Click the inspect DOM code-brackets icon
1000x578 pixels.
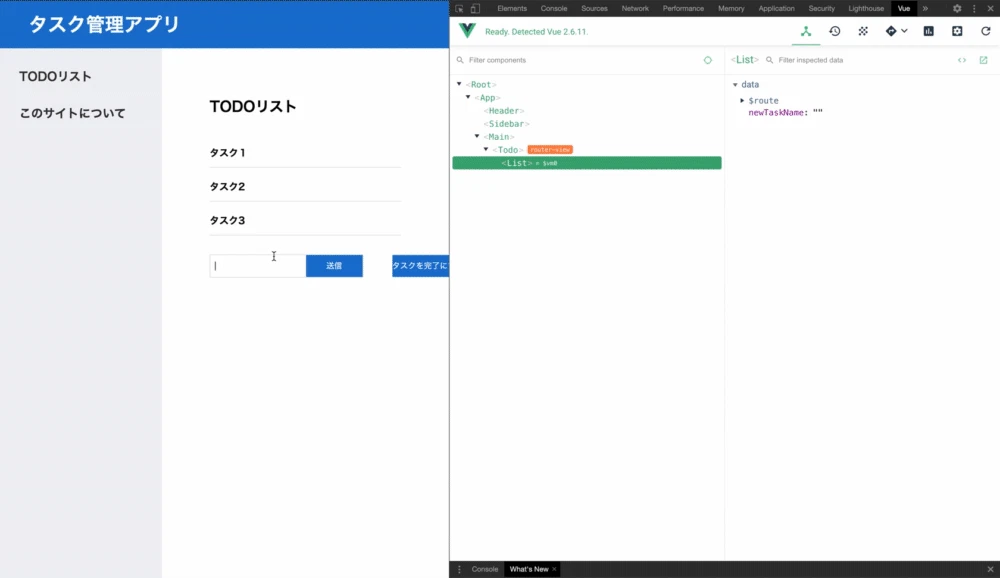962,60
